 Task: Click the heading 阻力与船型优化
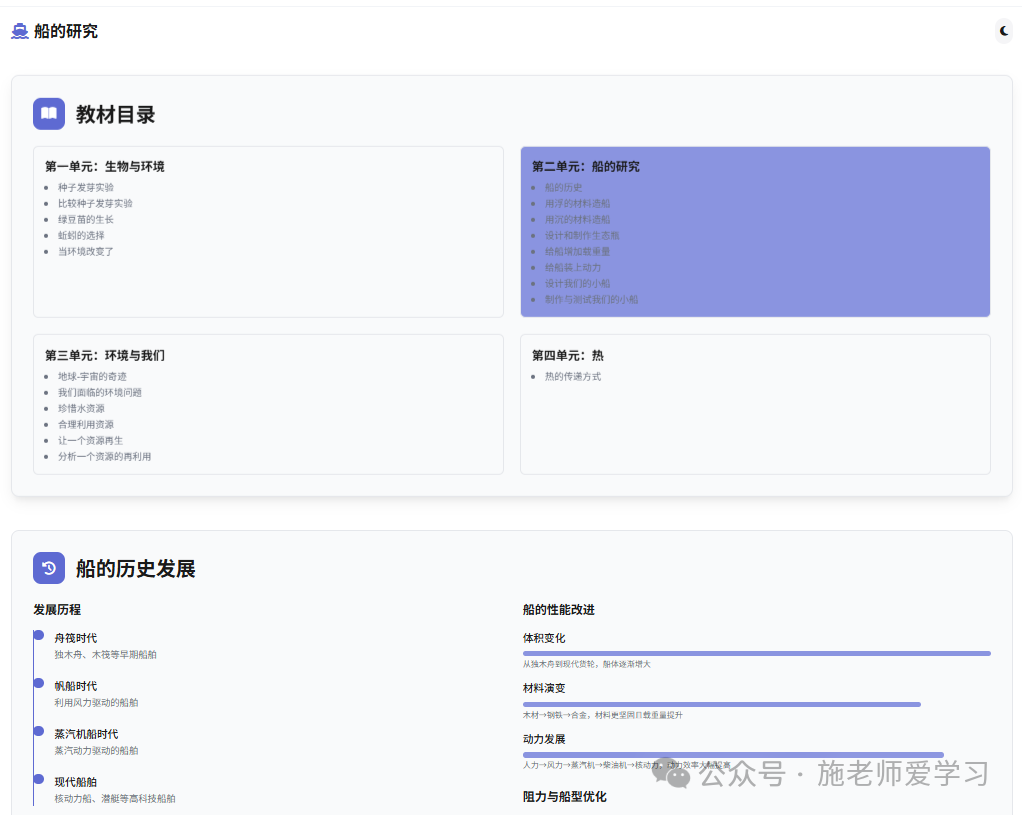564,797
